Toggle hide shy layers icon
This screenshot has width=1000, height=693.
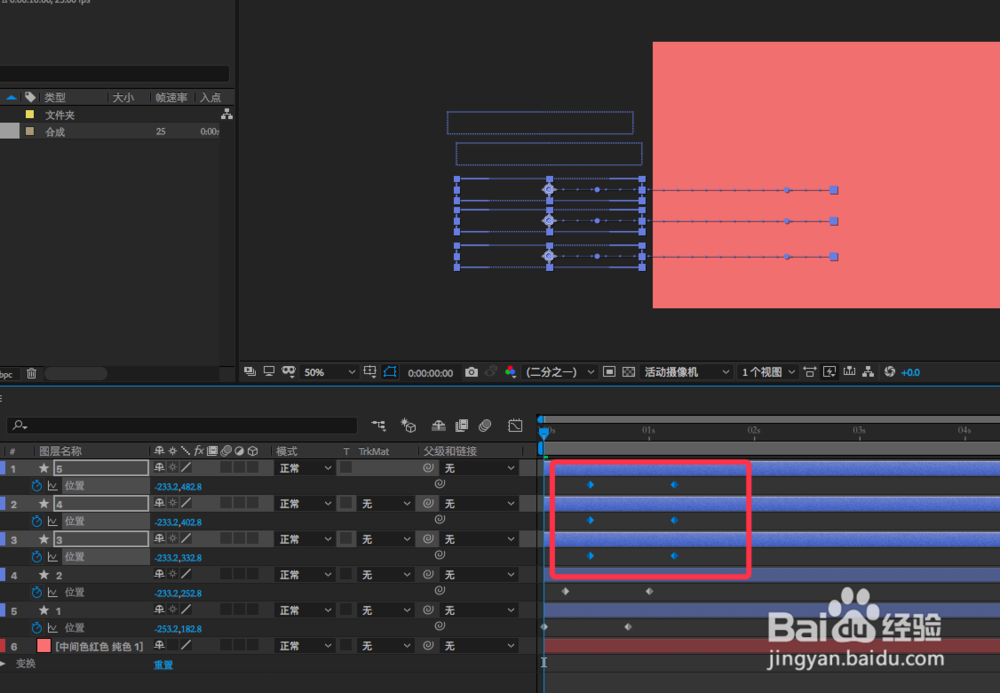coord(438,425)
